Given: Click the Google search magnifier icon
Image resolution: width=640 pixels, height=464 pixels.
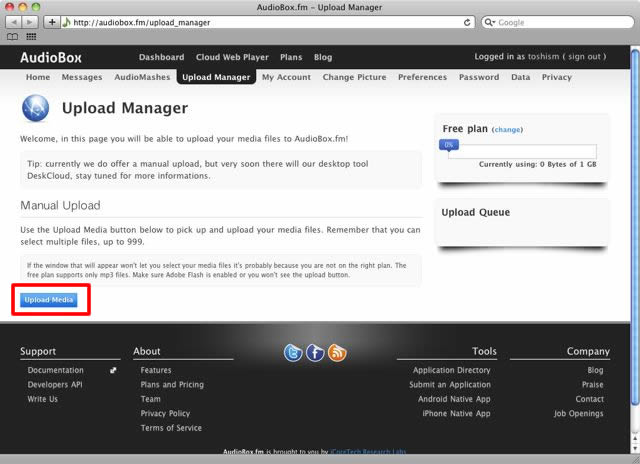Looking at the screenshot, I should point(488,22).
